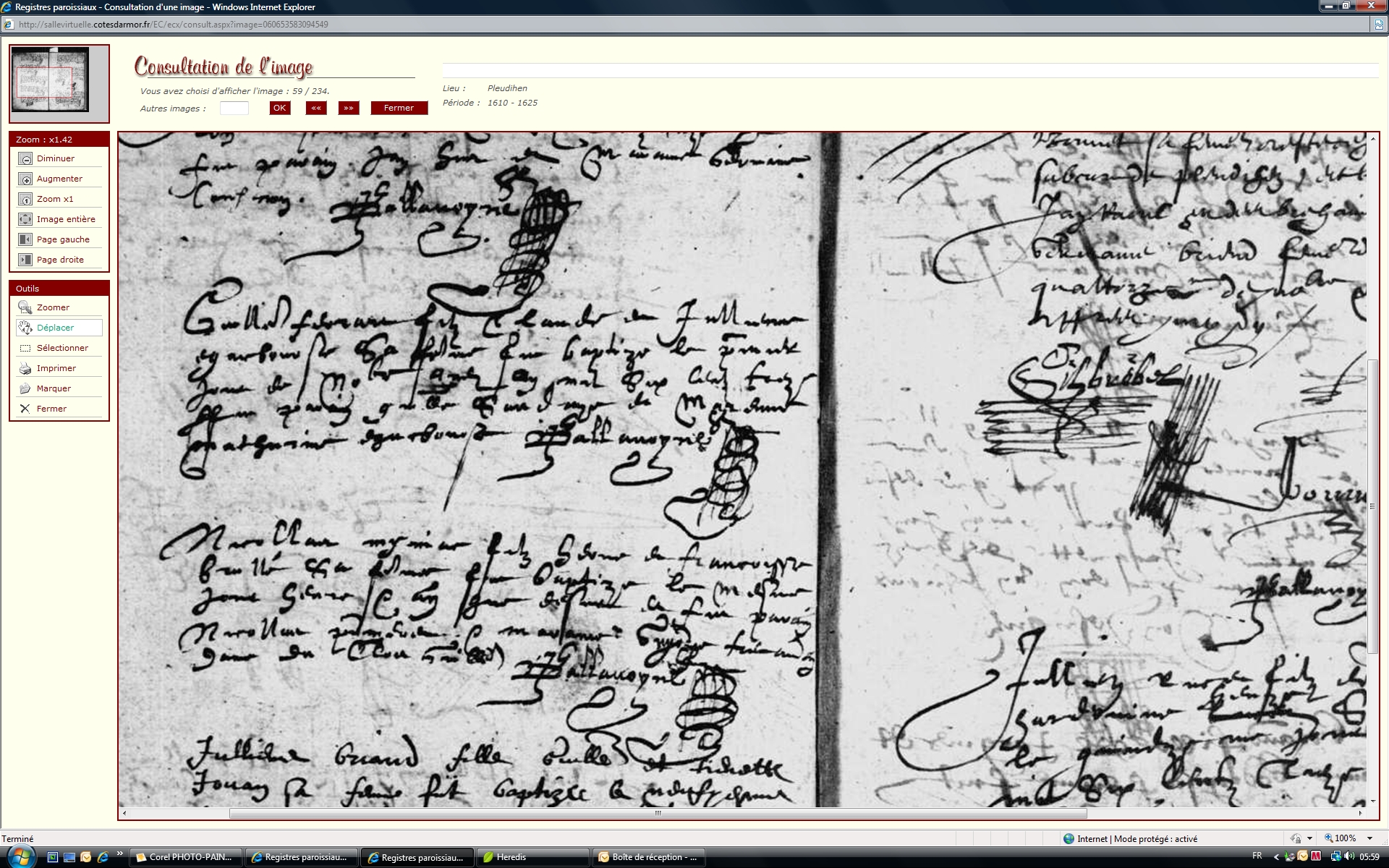Reset view with Zoom x1 icon
This screenshot has width=1389, height=868.
[x=25, y=199]
